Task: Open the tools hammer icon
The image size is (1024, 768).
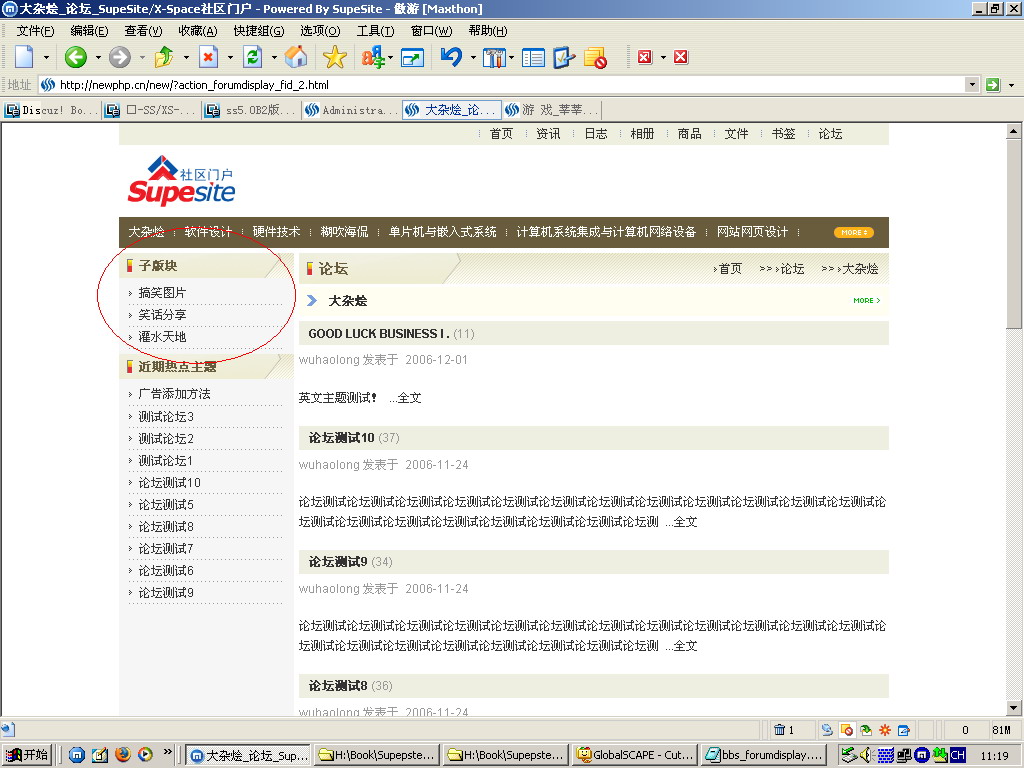Action: point(494,57)
